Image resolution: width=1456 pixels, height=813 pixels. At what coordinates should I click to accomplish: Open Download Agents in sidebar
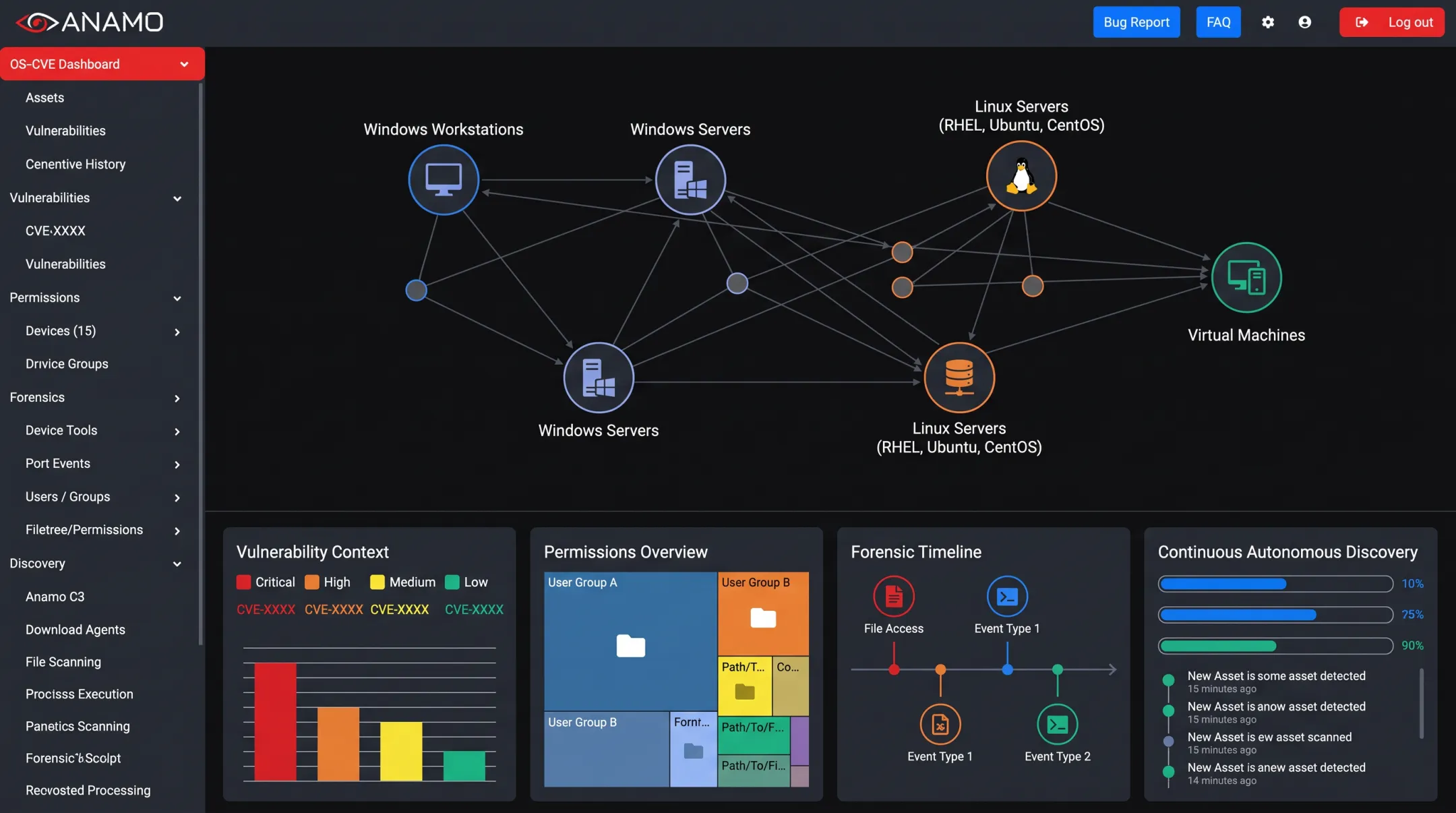point(75,629)
